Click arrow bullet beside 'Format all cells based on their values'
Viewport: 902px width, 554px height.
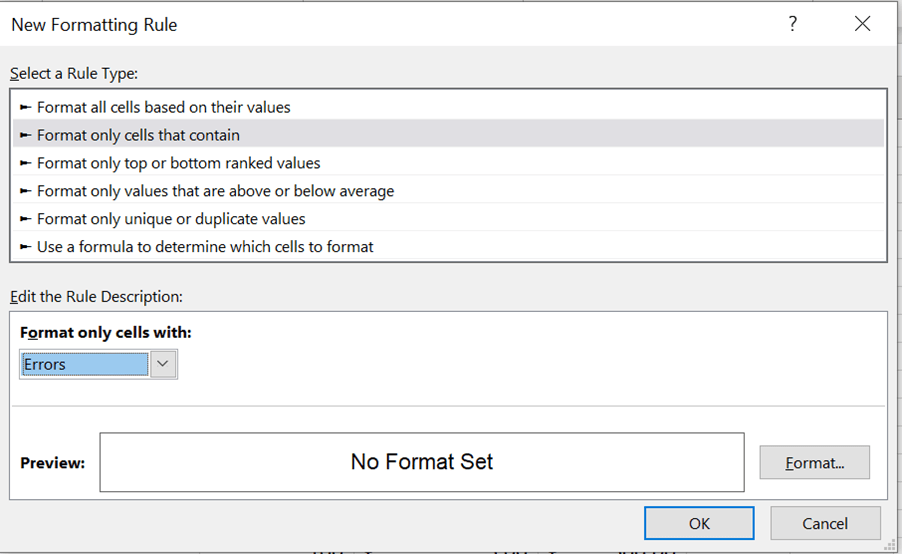26,107
